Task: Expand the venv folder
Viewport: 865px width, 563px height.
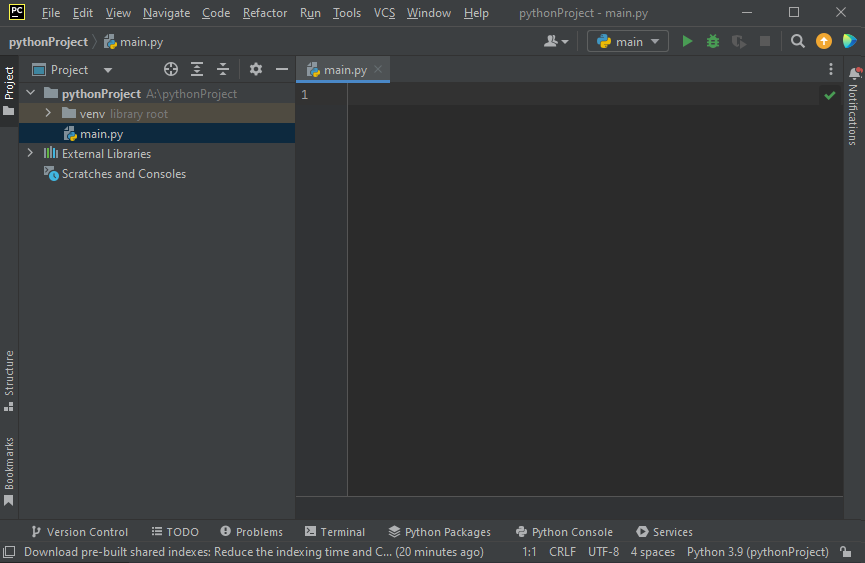Action: [x=48, y=114]
